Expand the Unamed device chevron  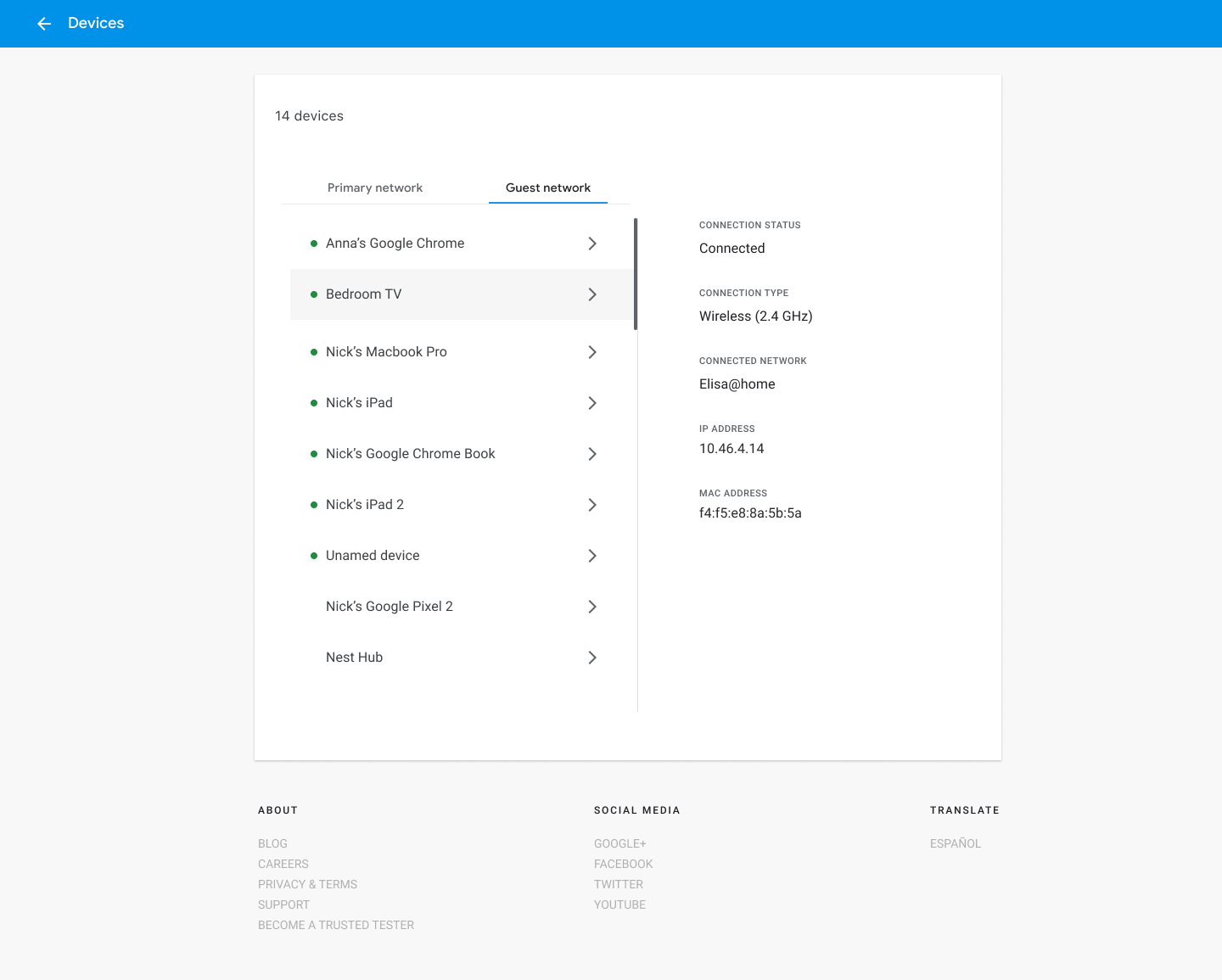pos(592,556)
